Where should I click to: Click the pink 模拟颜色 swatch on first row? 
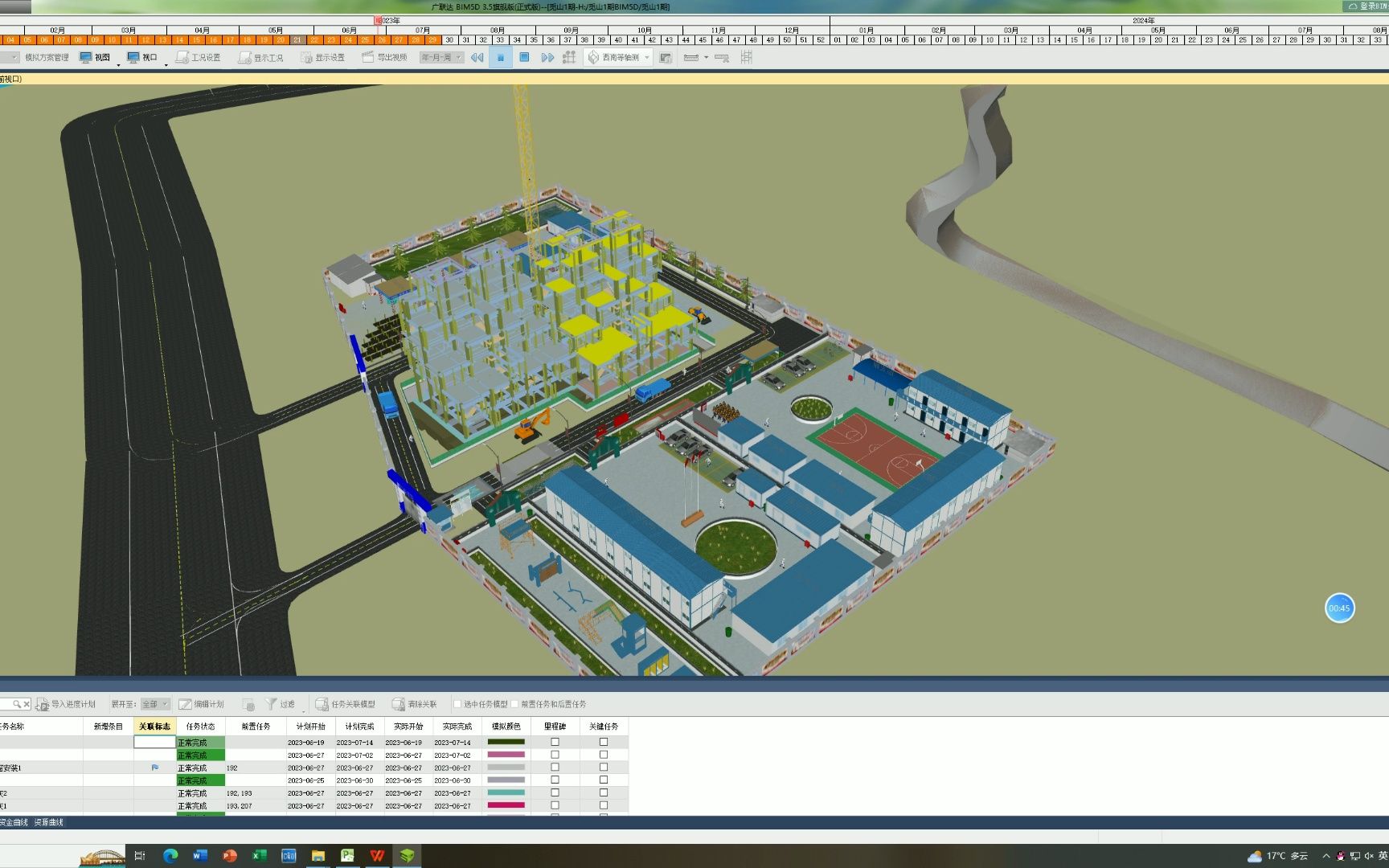point(506,755)
